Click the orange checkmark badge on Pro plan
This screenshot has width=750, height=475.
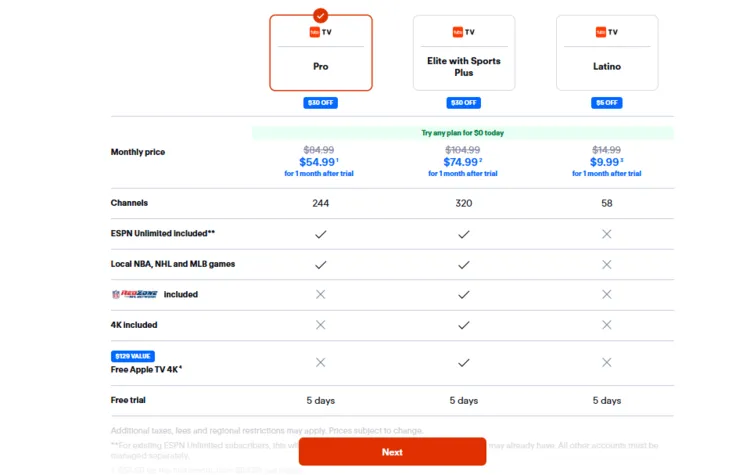pos(320,16)
